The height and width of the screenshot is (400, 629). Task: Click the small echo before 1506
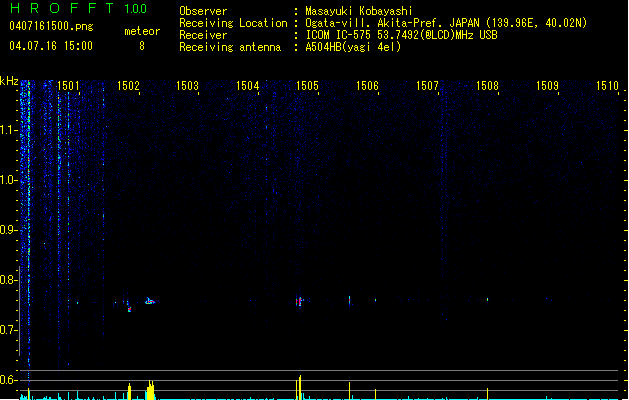(350, 300)
